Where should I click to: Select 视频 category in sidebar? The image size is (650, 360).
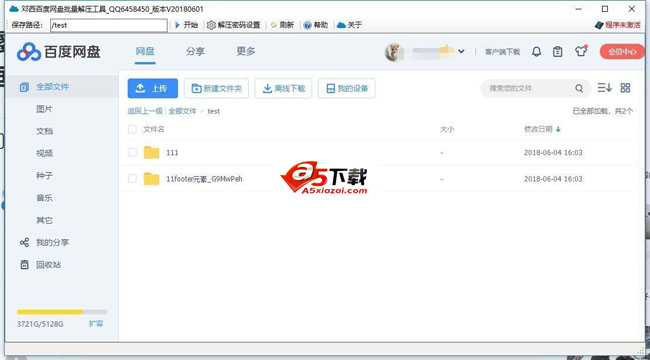[44, 153]
